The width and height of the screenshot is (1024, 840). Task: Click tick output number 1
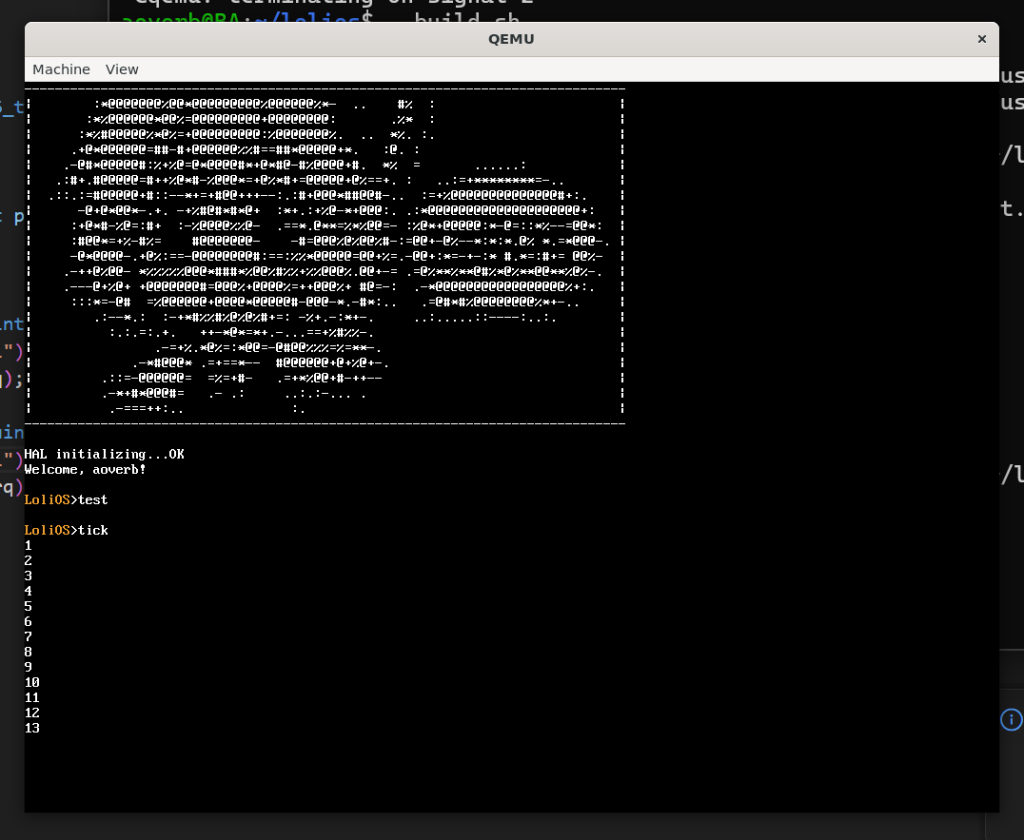pyautogui.click(x=28, y=546)
